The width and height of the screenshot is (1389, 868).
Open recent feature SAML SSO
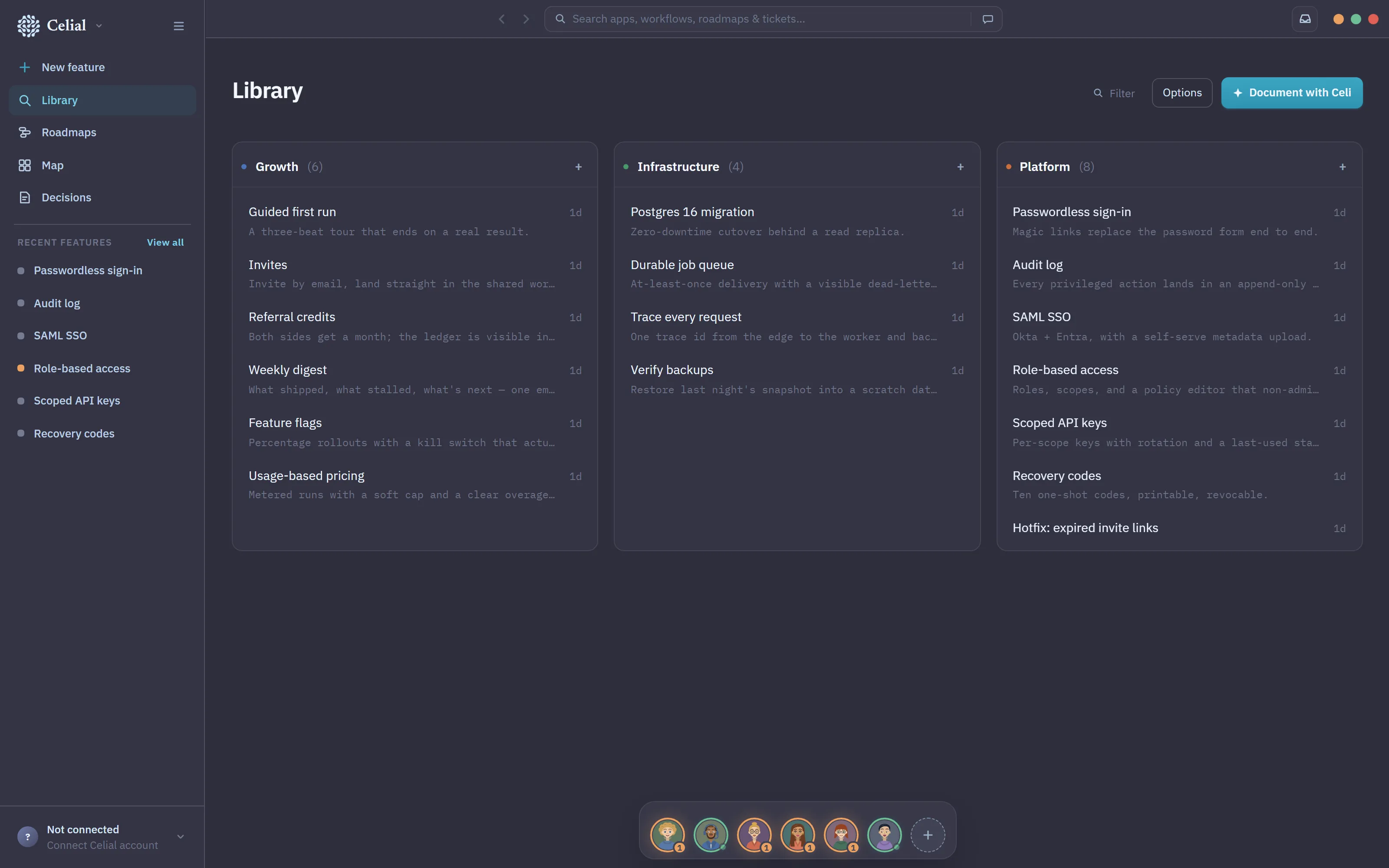click(102, 335)
